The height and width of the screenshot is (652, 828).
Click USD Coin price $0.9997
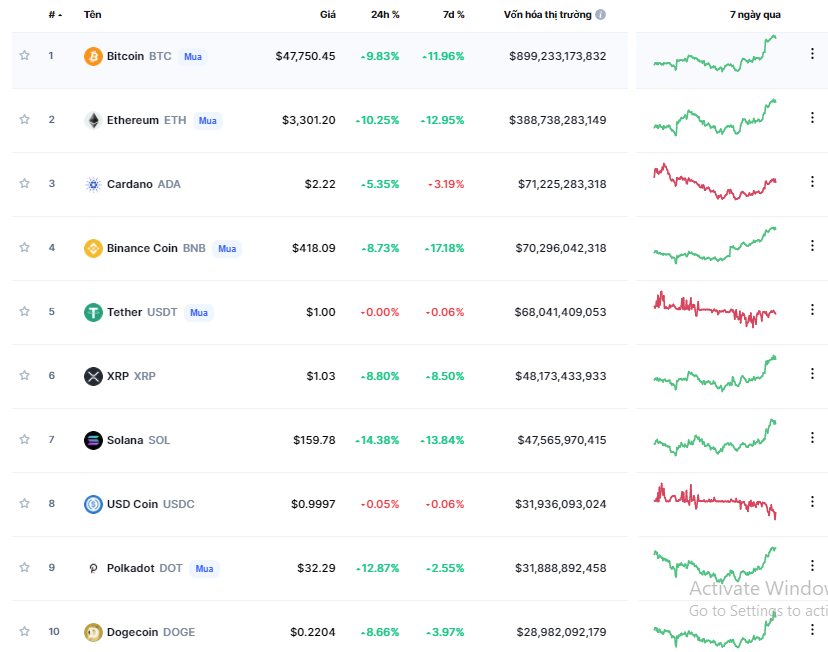(x=313, y=504)
